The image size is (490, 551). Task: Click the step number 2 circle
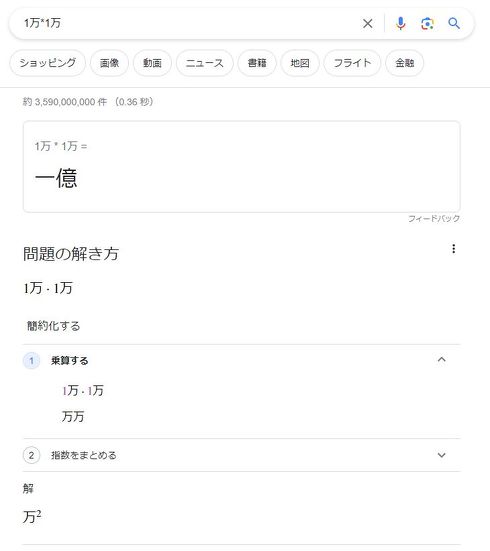[31, 455]
